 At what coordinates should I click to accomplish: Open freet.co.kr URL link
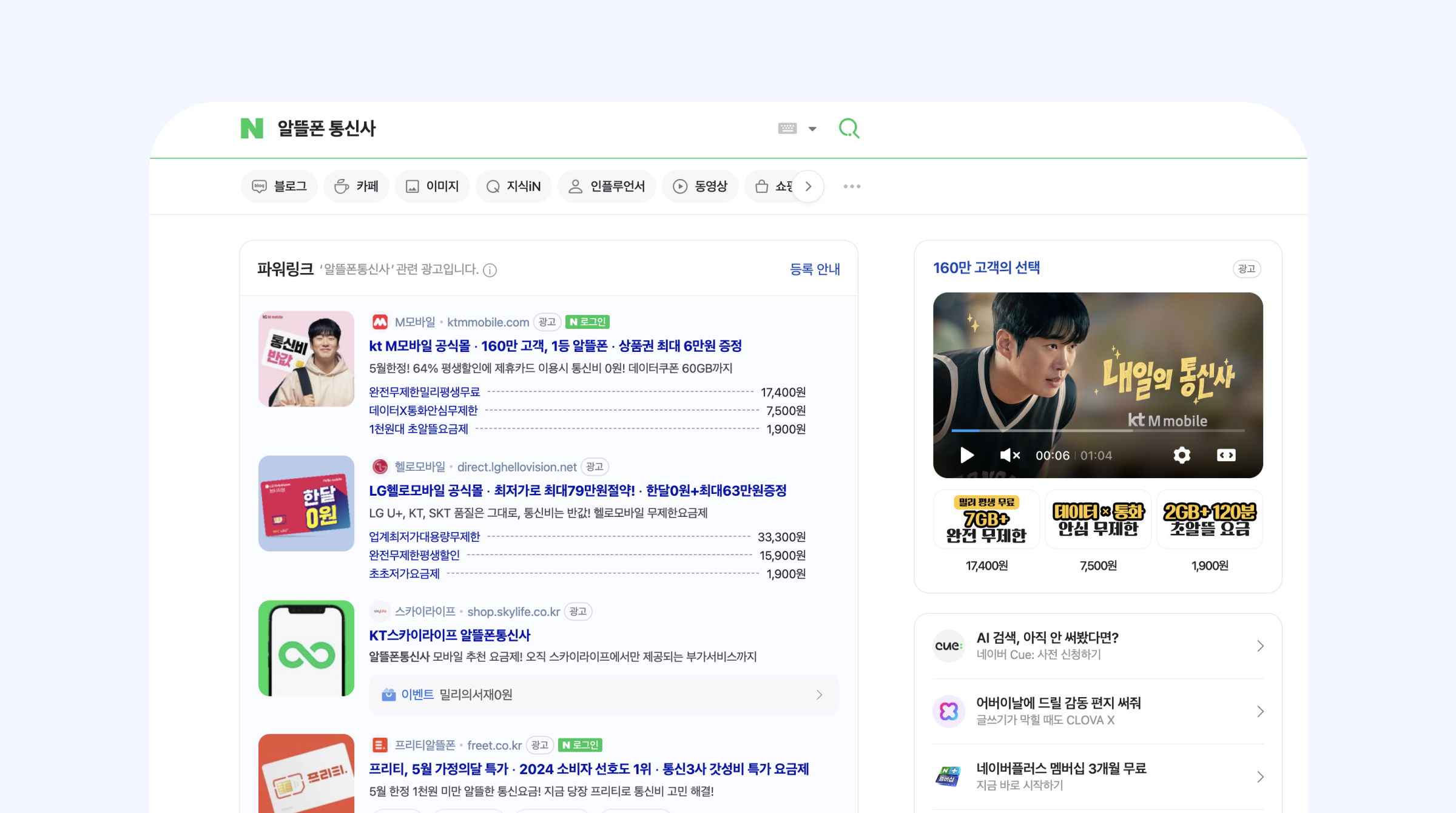point(494,746)
